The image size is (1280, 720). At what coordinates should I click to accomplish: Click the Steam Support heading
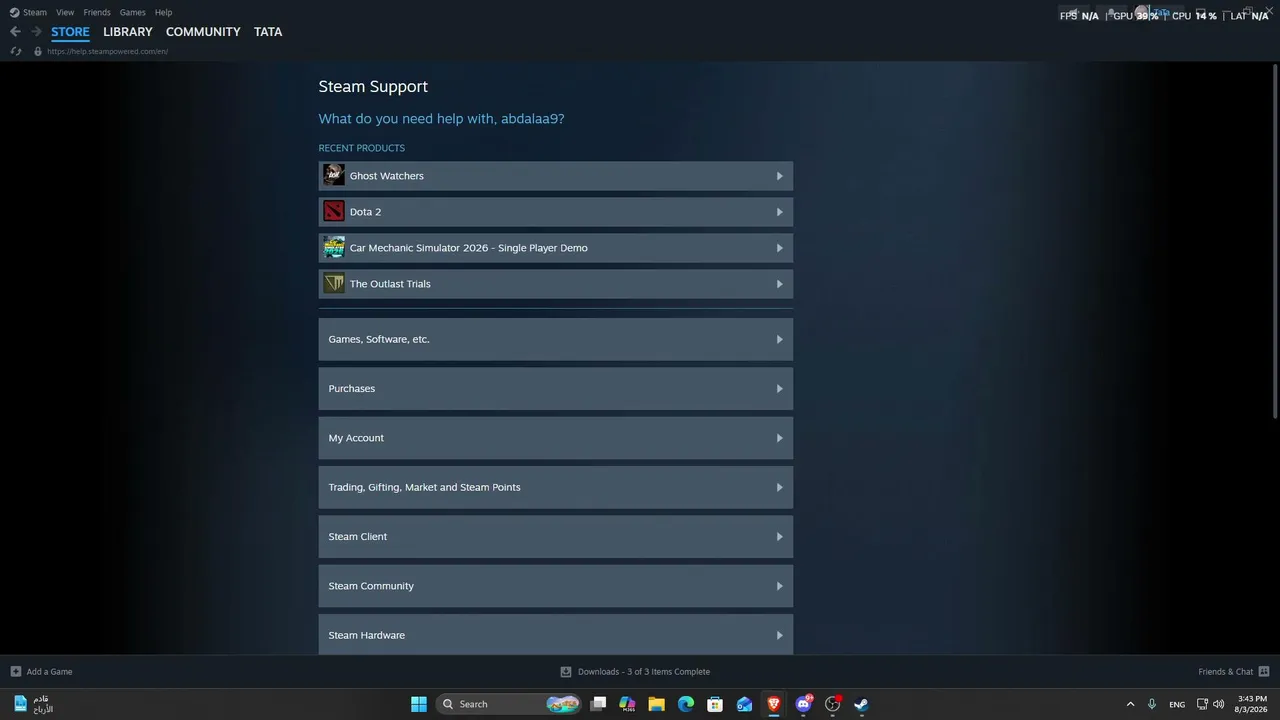pos(373,87)
